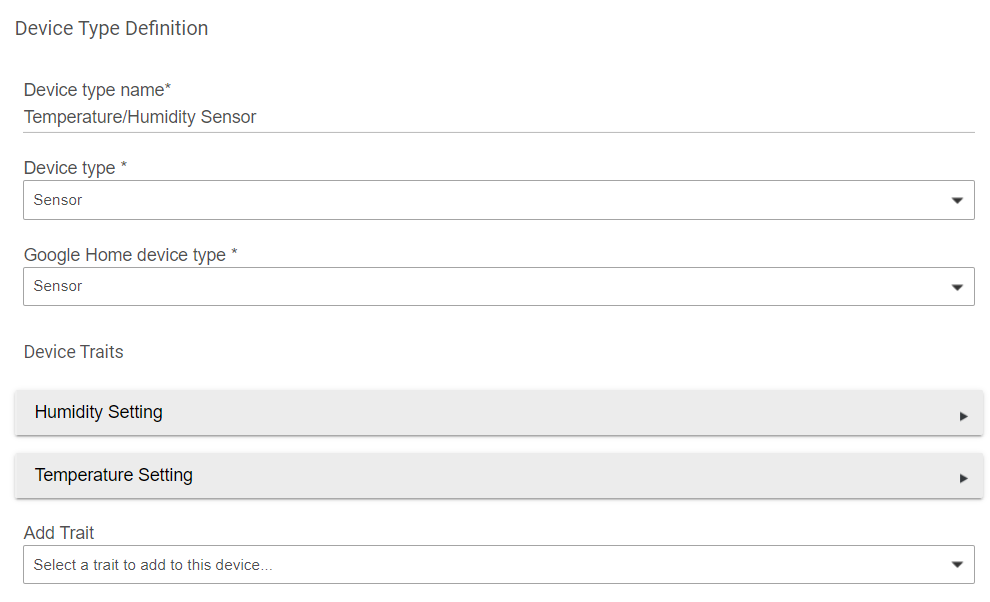The image size is (990, 602).
Task: Open the Device type dropdown box
Action: coord(498,200)
